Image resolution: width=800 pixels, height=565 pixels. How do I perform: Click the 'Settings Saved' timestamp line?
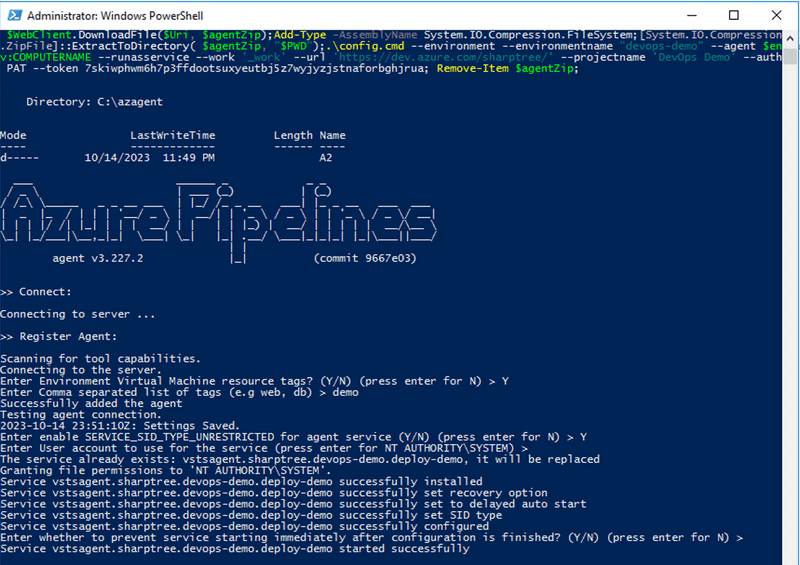[x=120, y=425]
